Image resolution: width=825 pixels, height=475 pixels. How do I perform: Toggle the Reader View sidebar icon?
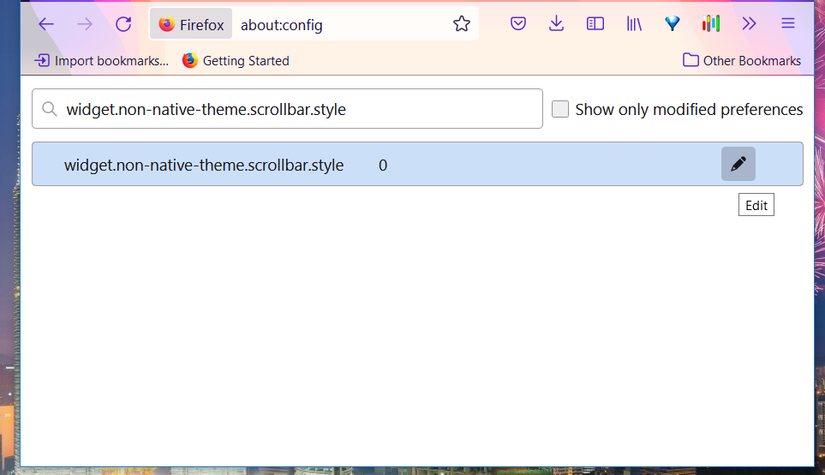pyautogui.click(x=595, y=24)
